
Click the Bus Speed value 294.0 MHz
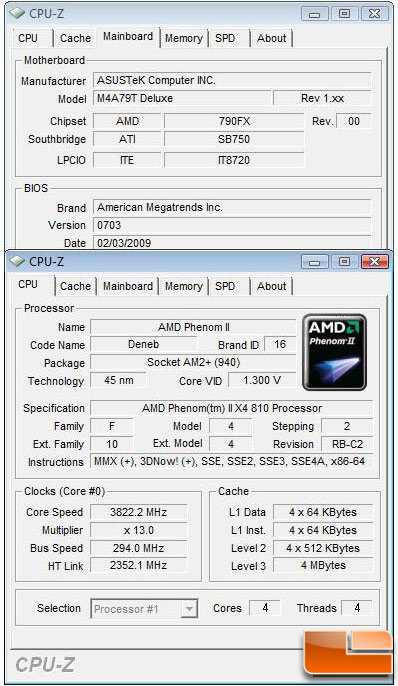click(x=139, y=548)
